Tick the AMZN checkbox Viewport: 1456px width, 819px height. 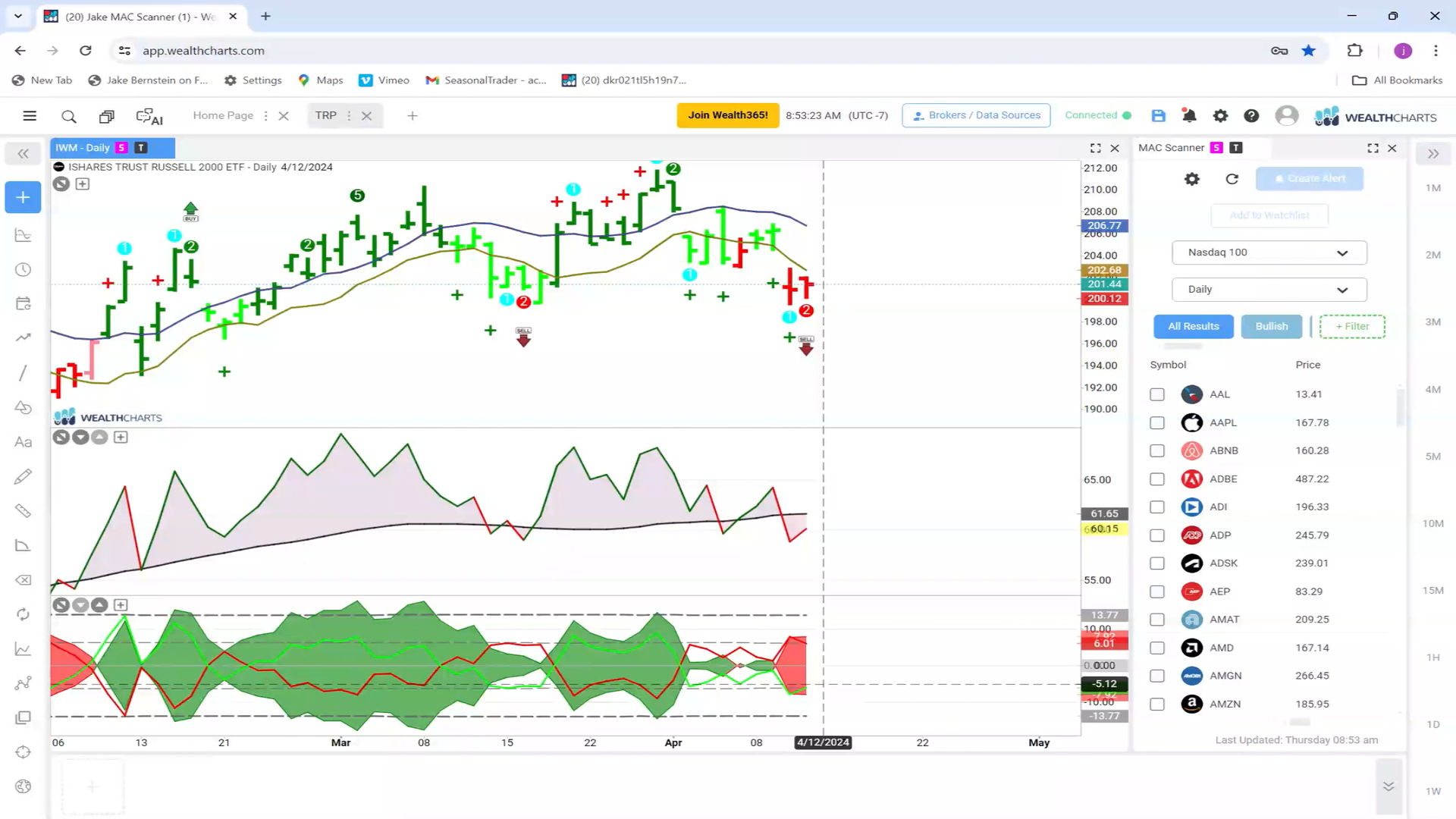pos(1156,704)
